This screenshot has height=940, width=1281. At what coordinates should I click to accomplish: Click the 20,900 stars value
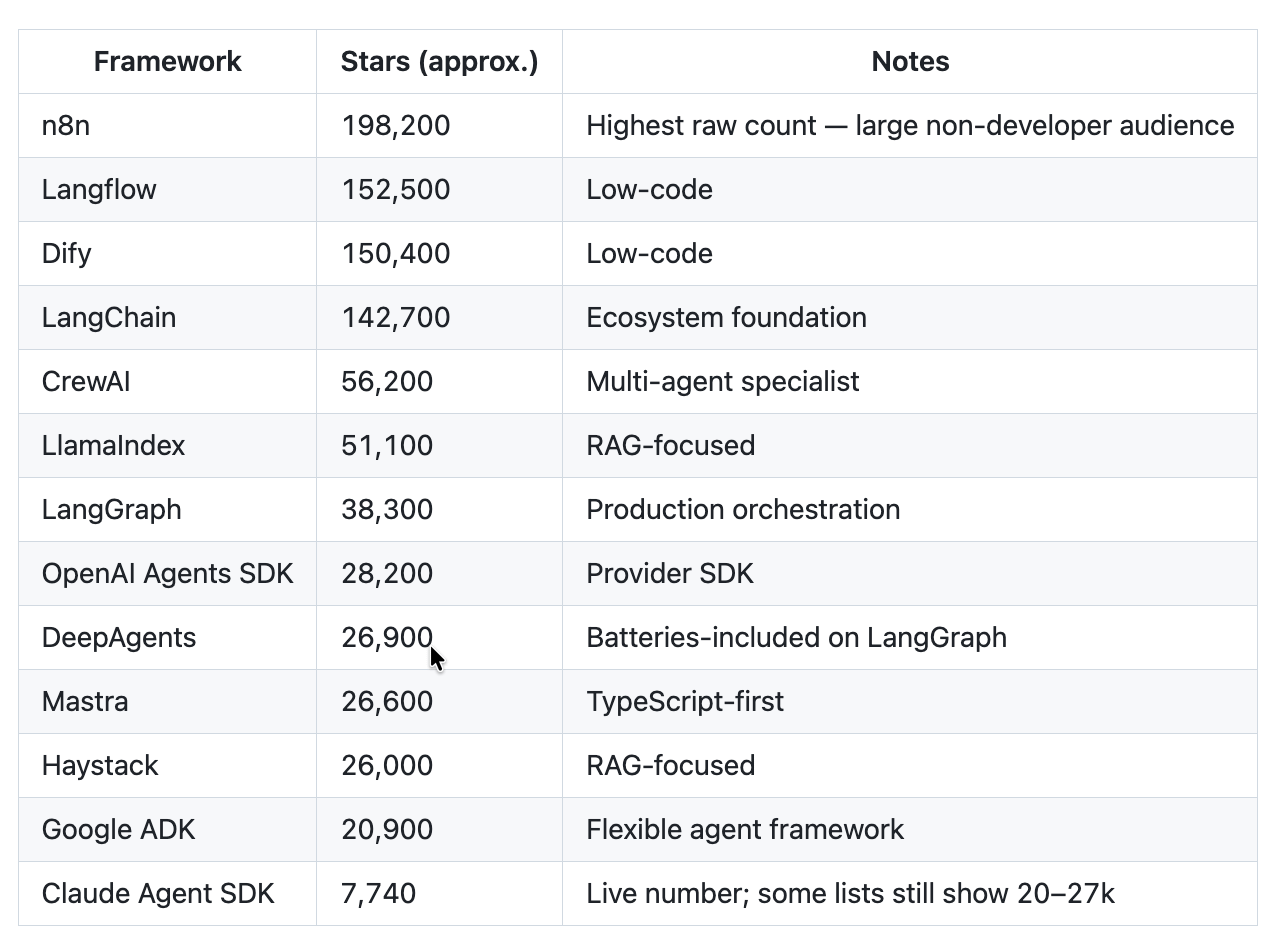click(x=387, y=830)
